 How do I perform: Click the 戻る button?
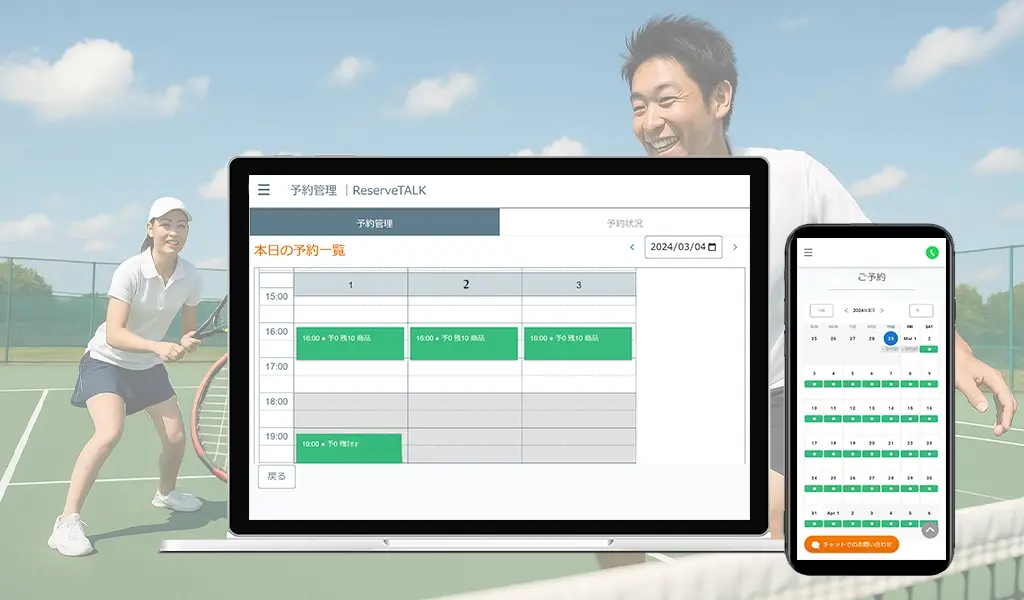tap(277, 476)
